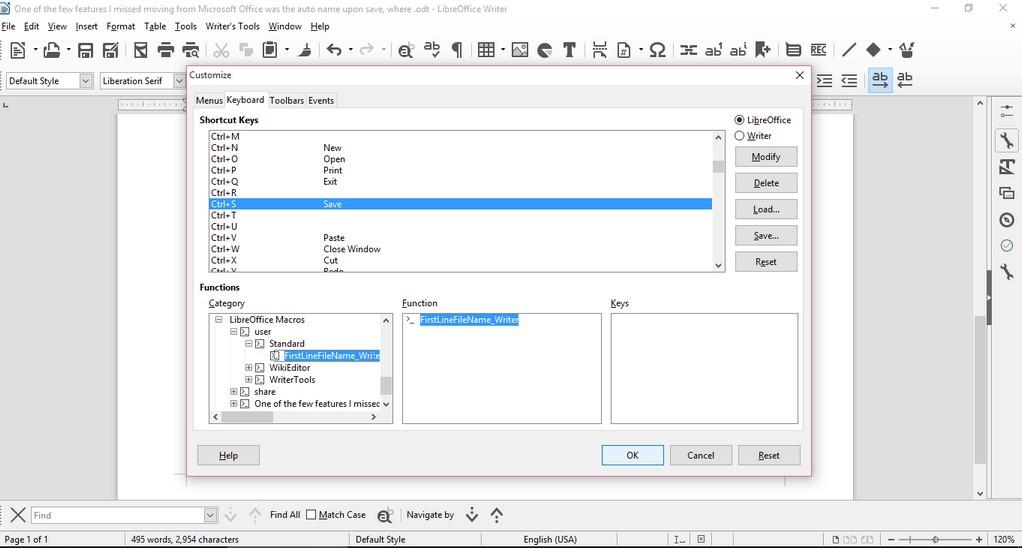Image resolution: width=1022 pixels, height=548 pixels.
Task: Click the Insert Chart icon
Action: [x=545, y=50]
